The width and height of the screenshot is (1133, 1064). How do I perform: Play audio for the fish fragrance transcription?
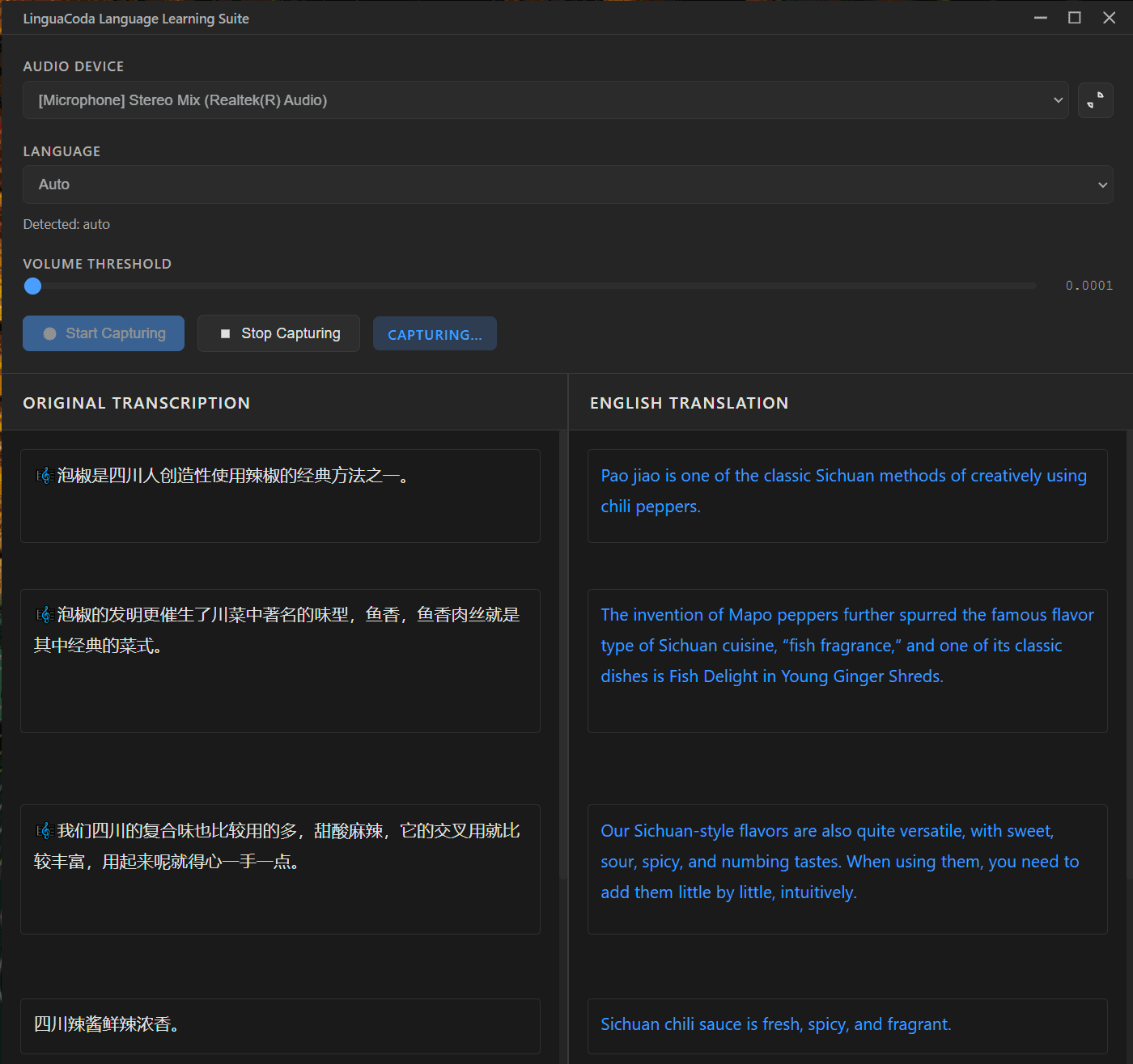tap(44, 614)
